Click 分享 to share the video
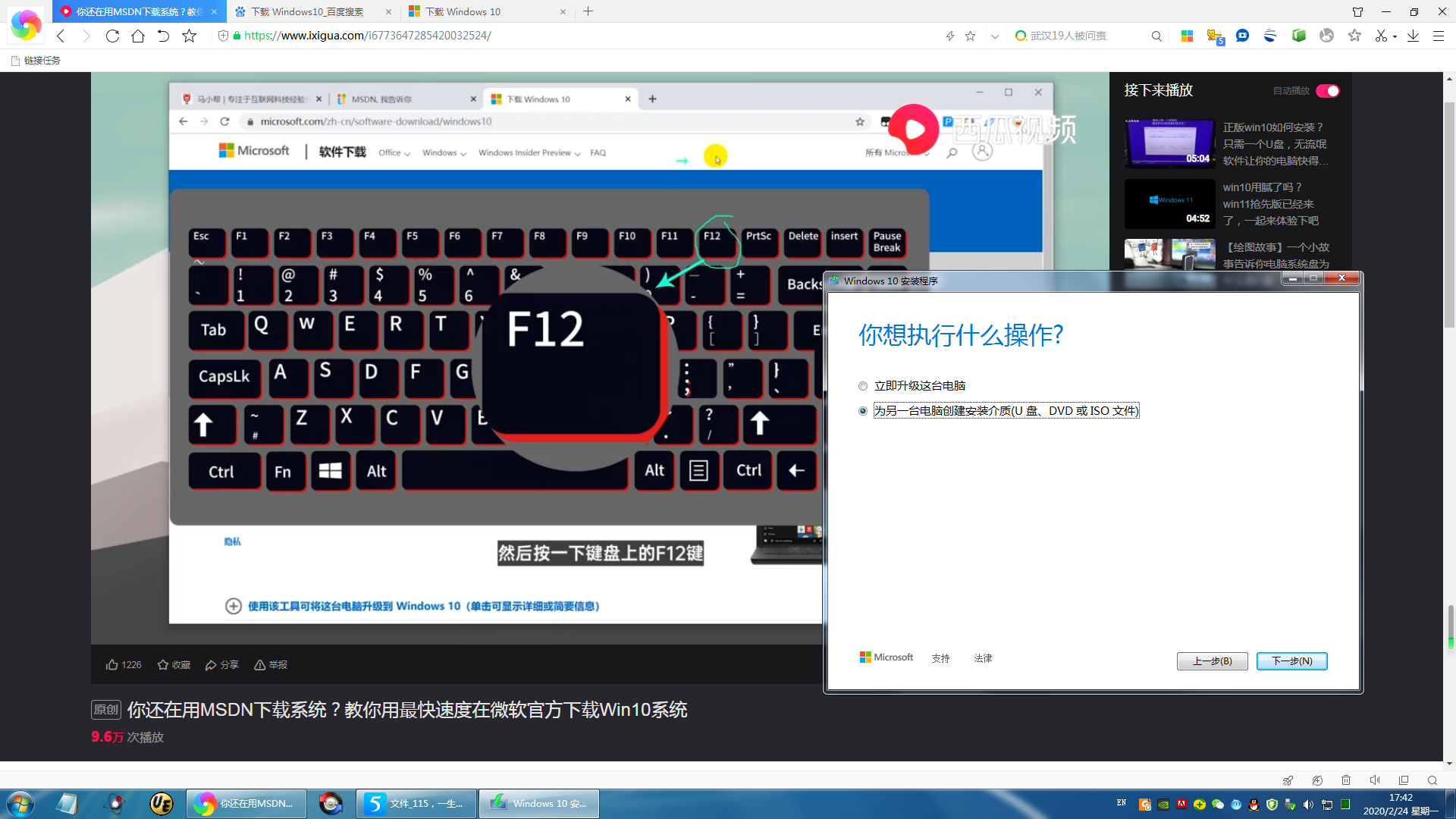Screen dimensions: 1456x819 click(221, 665)
